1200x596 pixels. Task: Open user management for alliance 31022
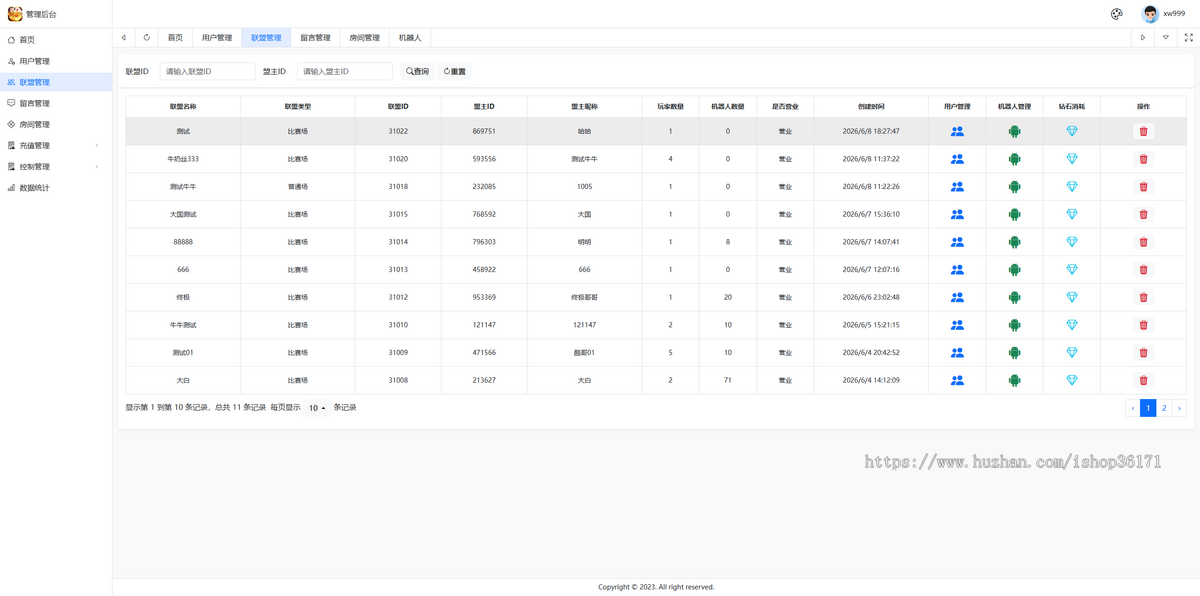(x=957, y=131)
